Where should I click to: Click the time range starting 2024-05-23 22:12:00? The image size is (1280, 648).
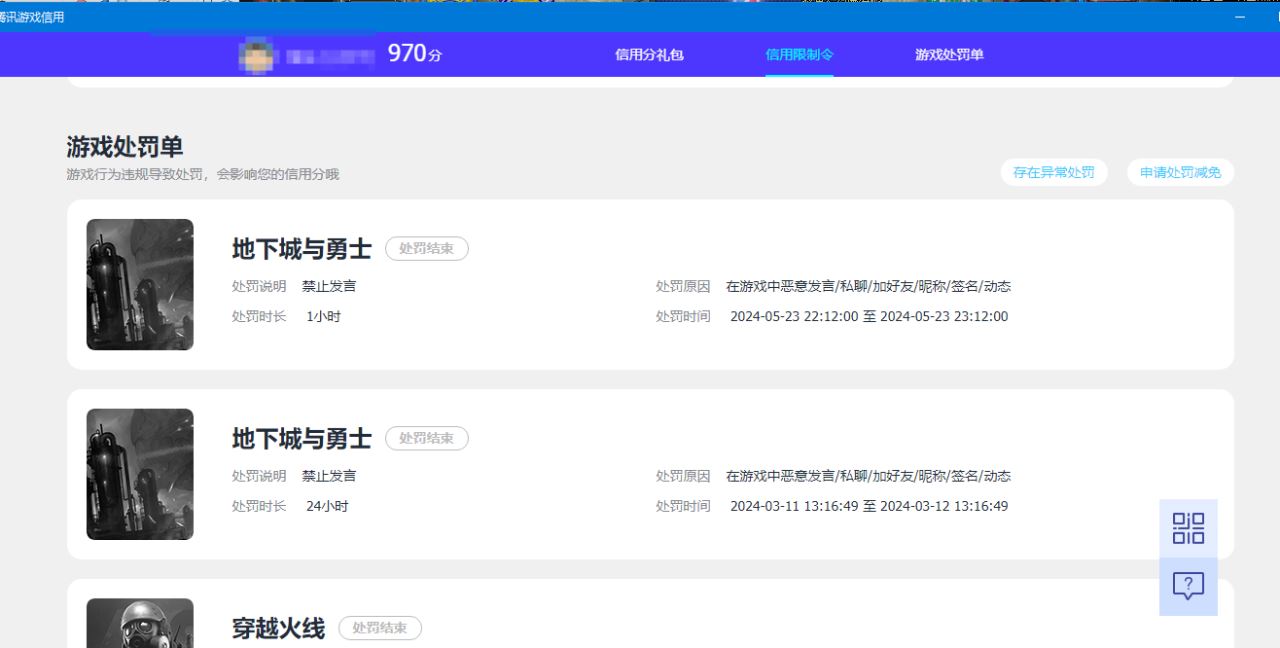(869, 316)
